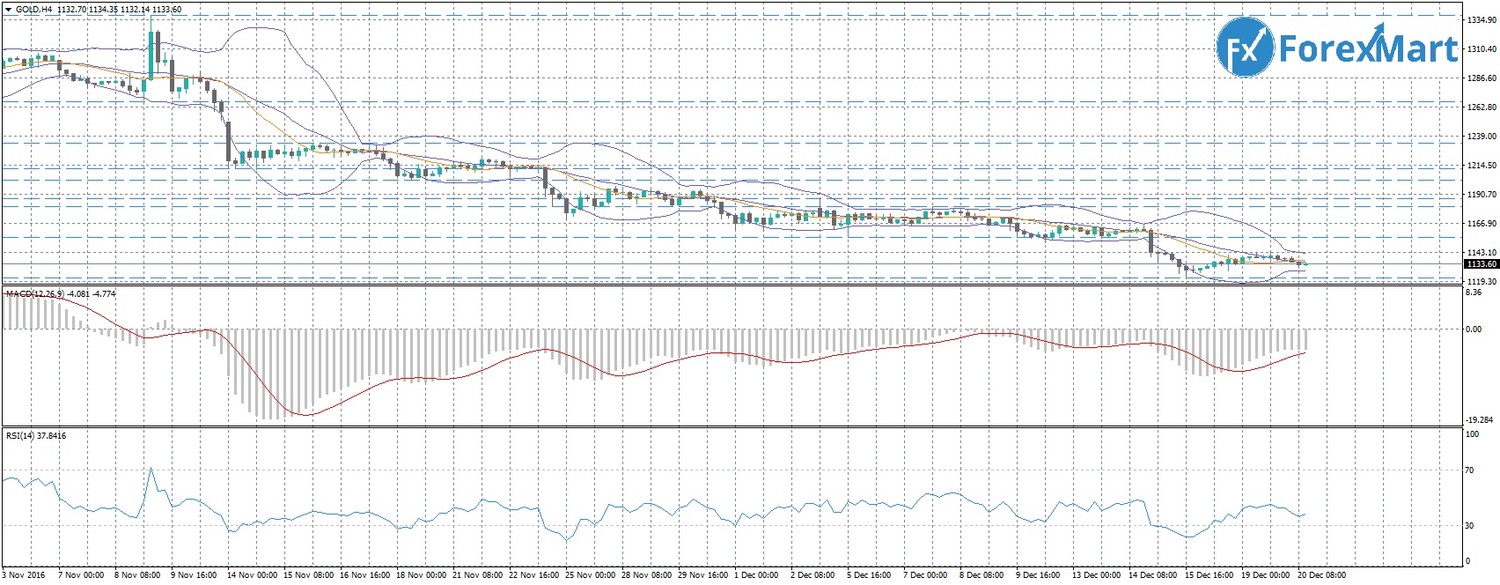Image resolution: width=1500 pixels, height=585 pixels.
Task: Click the GOLD,H4 chart symbol label
Action: 34,9
